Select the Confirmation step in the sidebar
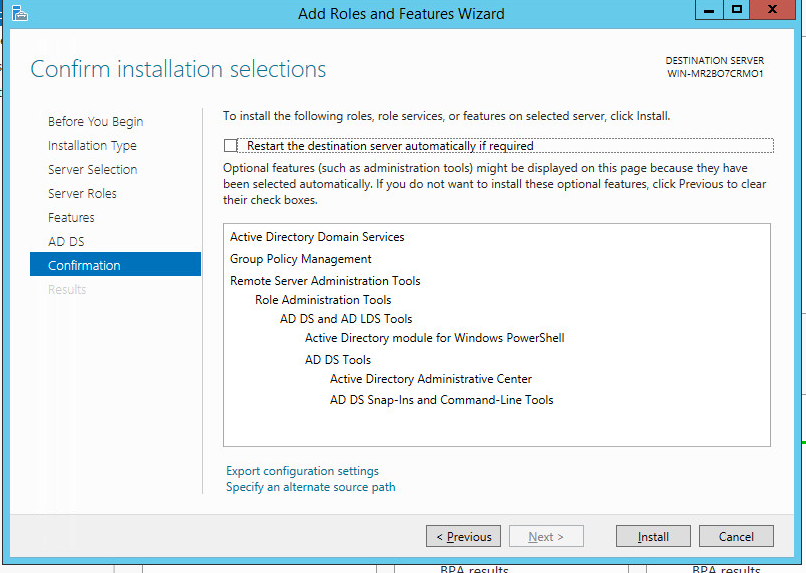This screenshot has height=573, width=806. point(84,266)
